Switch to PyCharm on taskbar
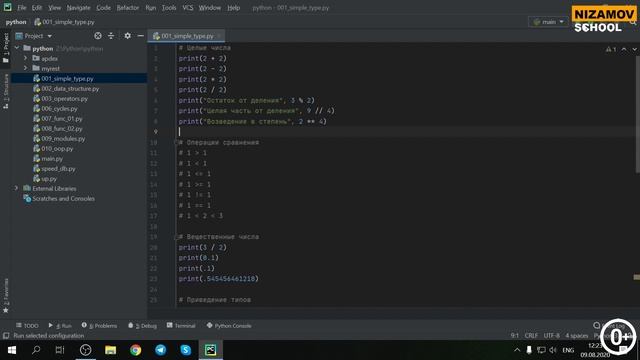This screenshot has height=360, width=640. pyautogui.click(x=211, y=350)
